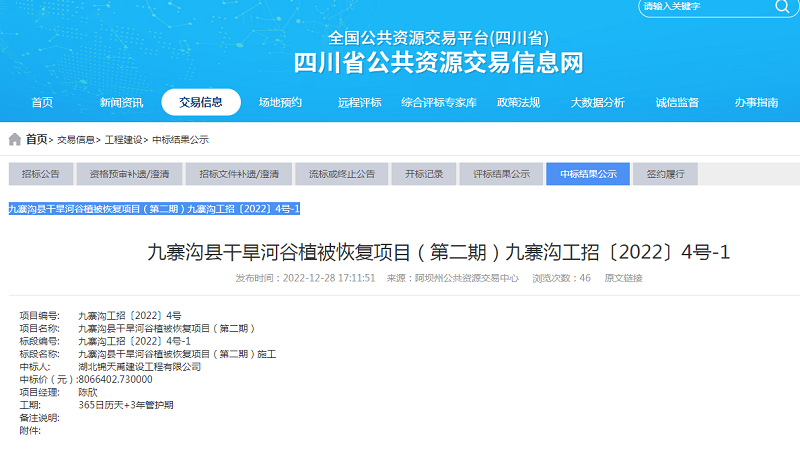Image resolution: width=800 pixels, height=452 pixels.
Task: Open 场地预约 navigation item
Action: click(x=280, y=102)
